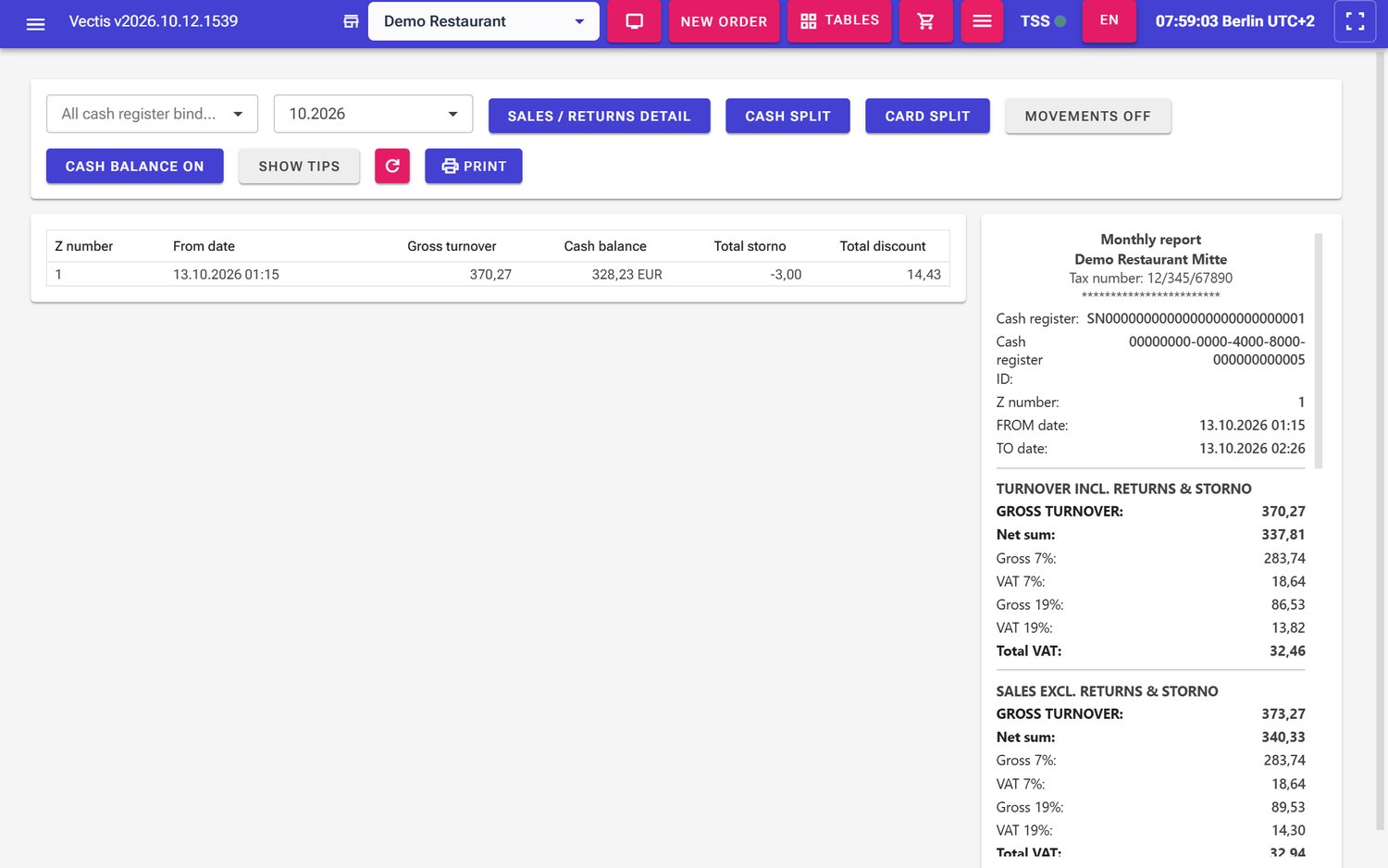The width and height of the screenshot is (1388, 868).
Task: Click the Total discount column header
Action: tap(883, 246)
